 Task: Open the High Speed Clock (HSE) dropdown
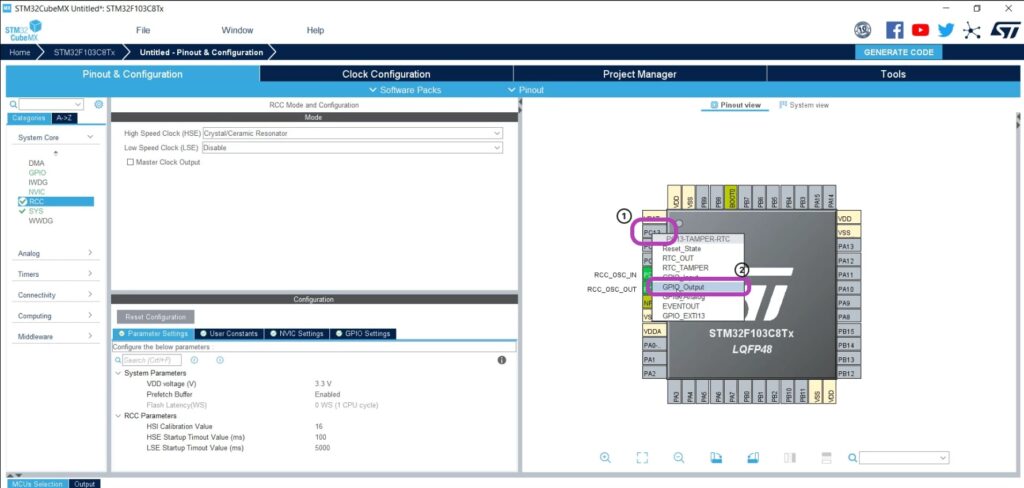352,133
